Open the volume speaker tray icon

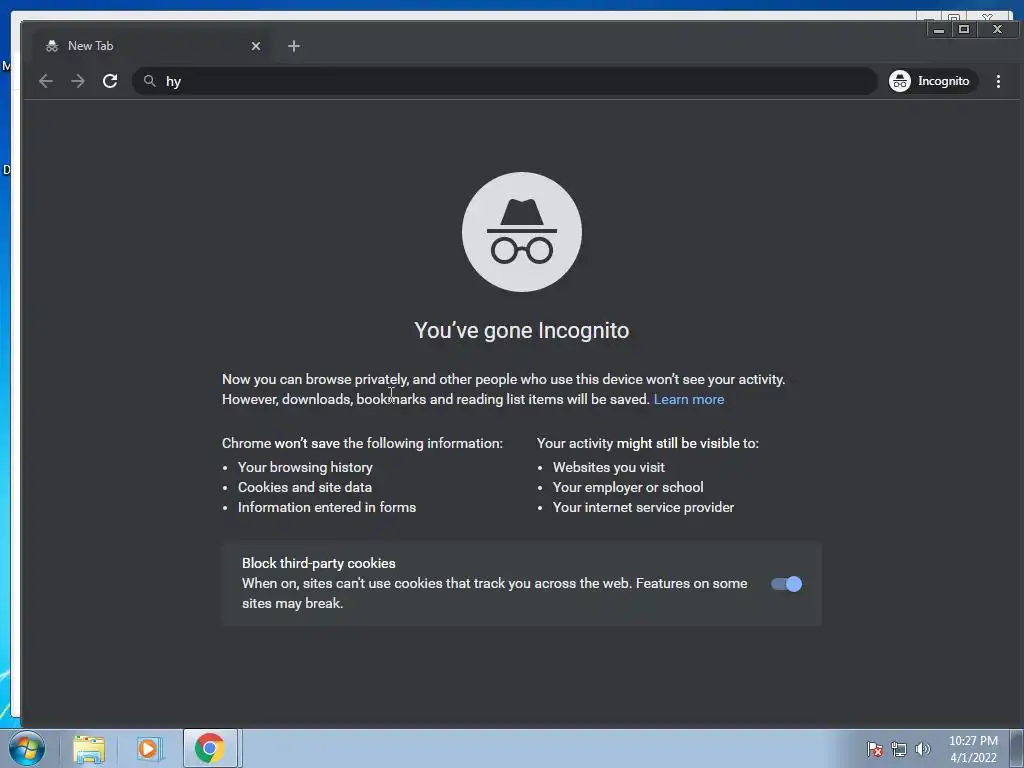click(x=922, y=749)
